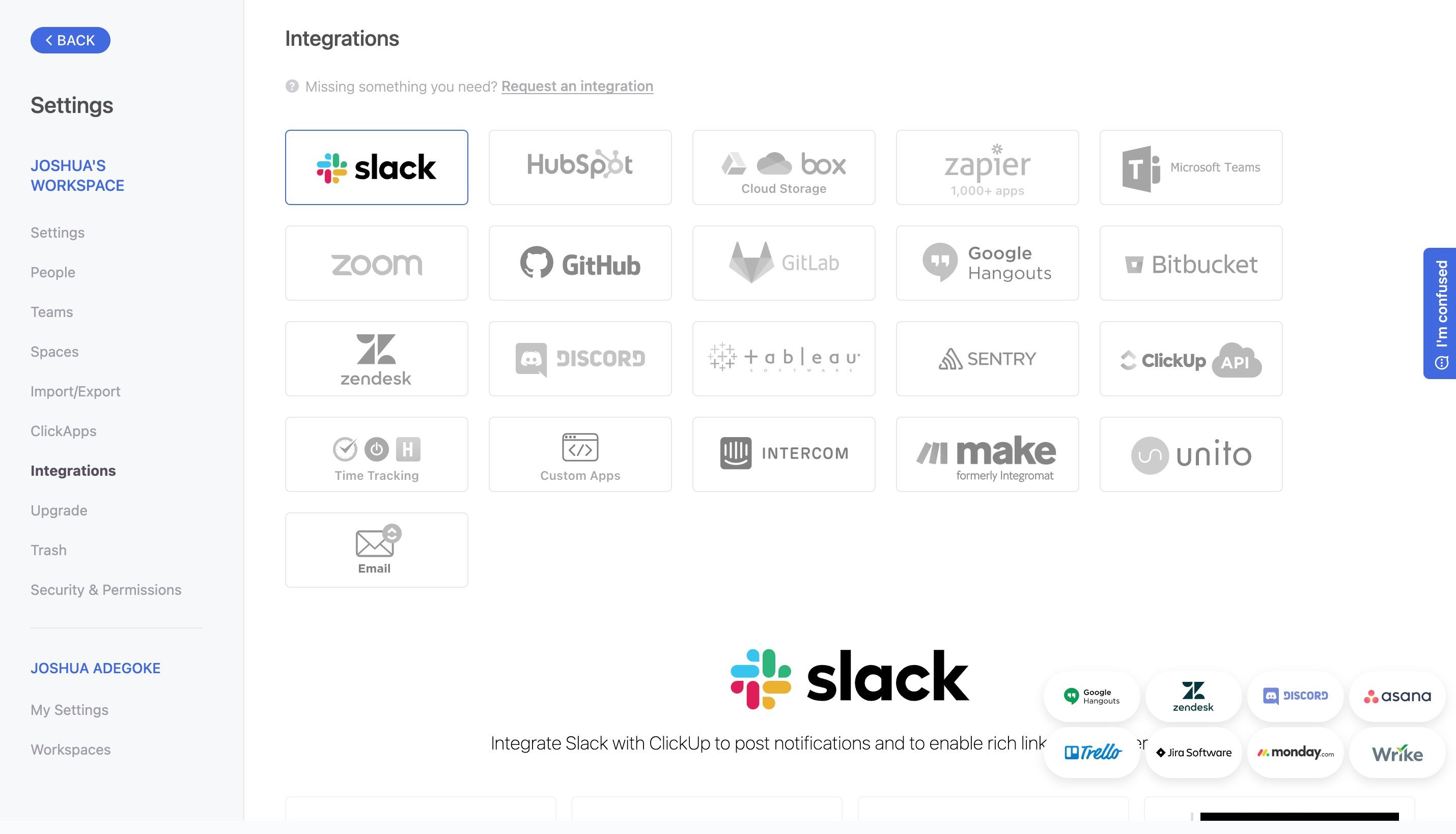The image size is (1456, 834).
Task: Open the GitHub integration panel
Action: pos(580,262)
